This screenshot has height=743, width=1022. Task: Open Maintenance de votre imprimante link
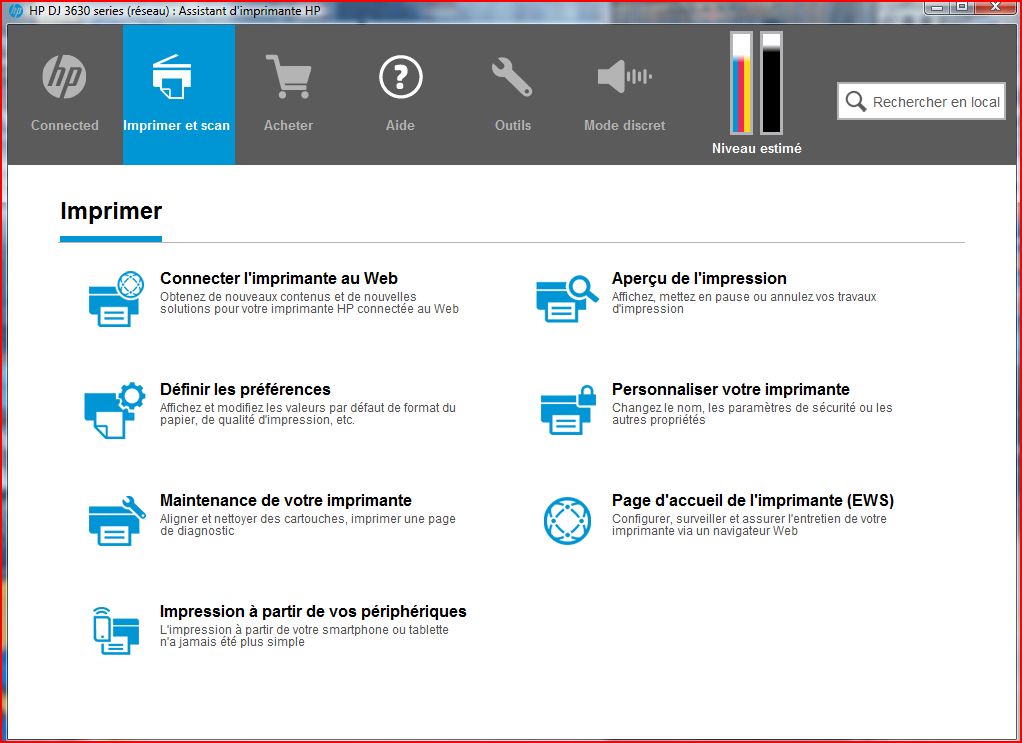tap(286, 500)
